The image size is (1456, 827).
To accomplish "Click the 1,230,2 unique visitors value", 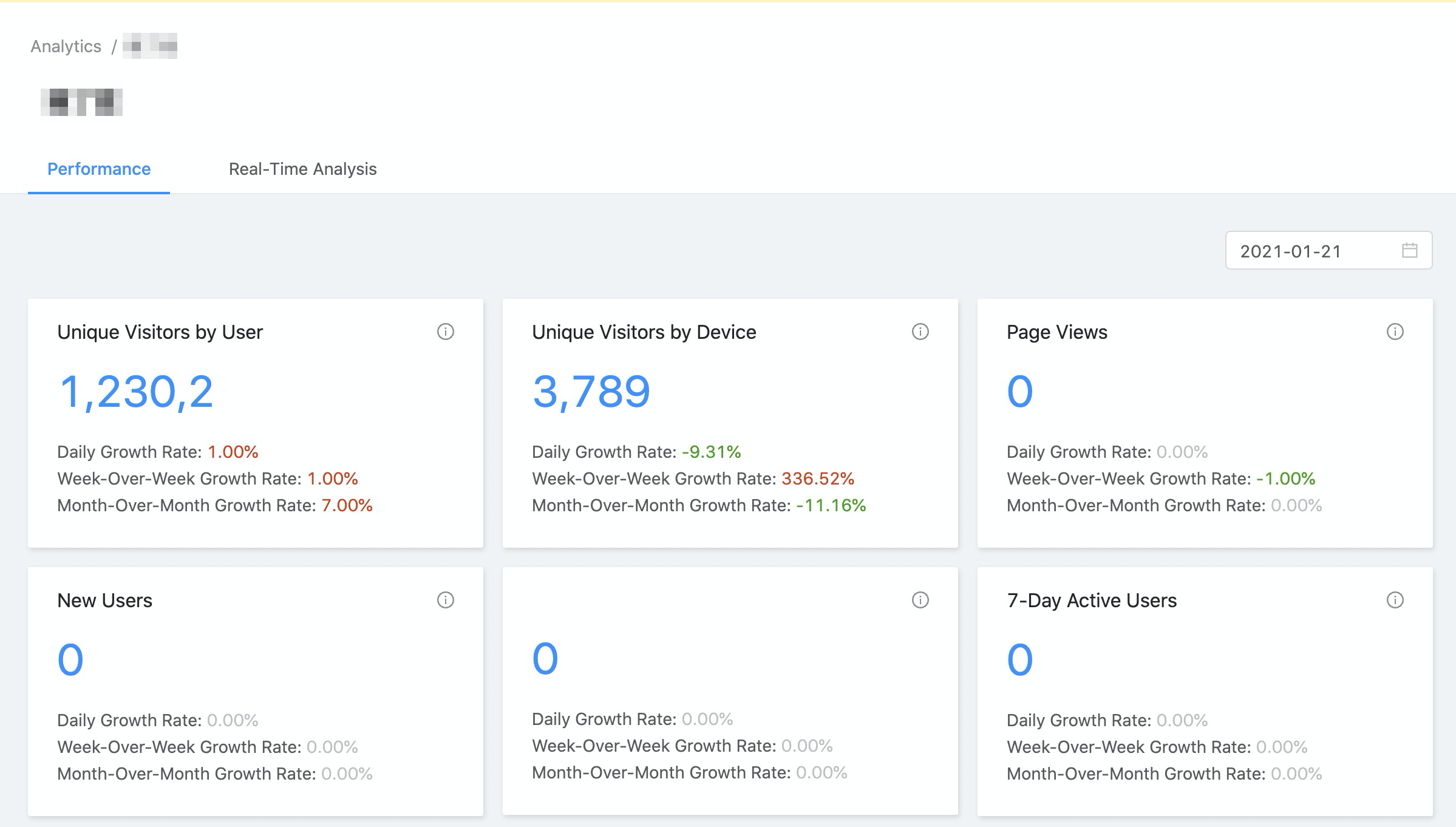I will pos(136,392).
